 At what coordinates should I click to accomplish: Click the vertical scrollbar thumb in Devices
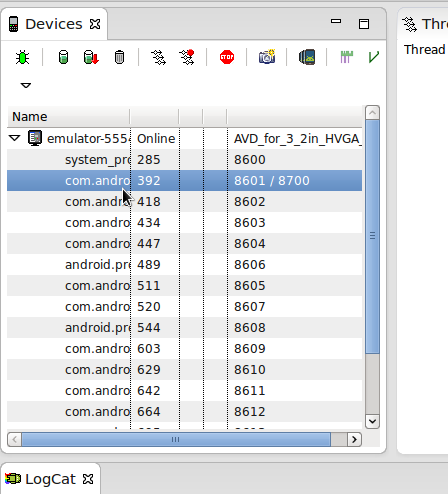tap(372, 236)
